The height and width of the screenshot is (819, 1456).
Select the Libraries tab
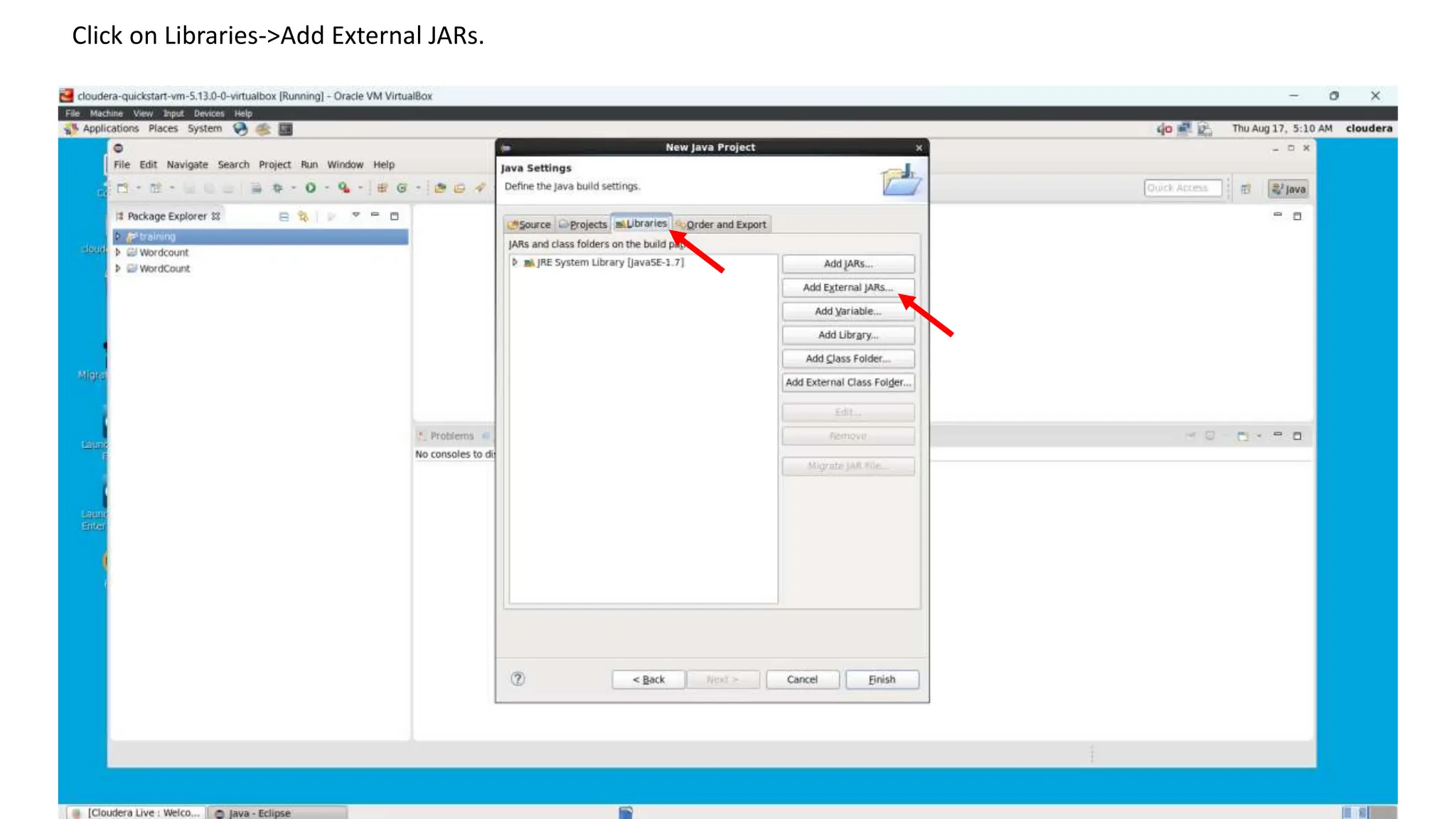641,223
